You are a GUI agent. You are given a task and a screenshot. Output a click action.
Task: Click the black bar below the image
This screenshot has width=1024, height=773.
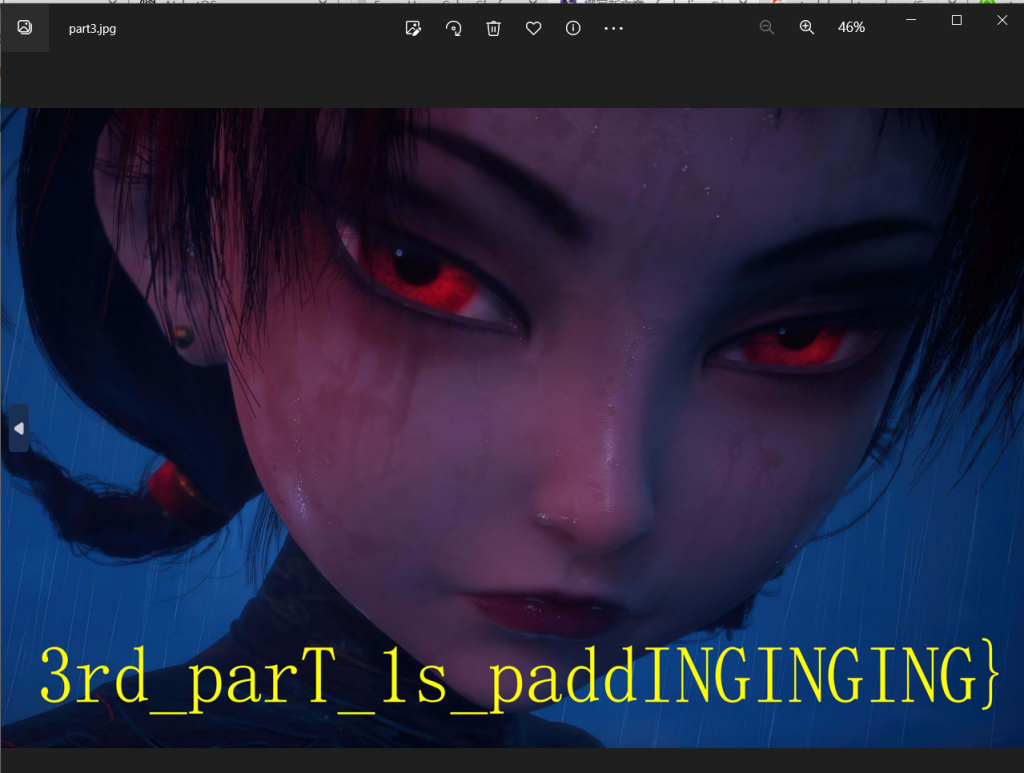tap(512, 760)
